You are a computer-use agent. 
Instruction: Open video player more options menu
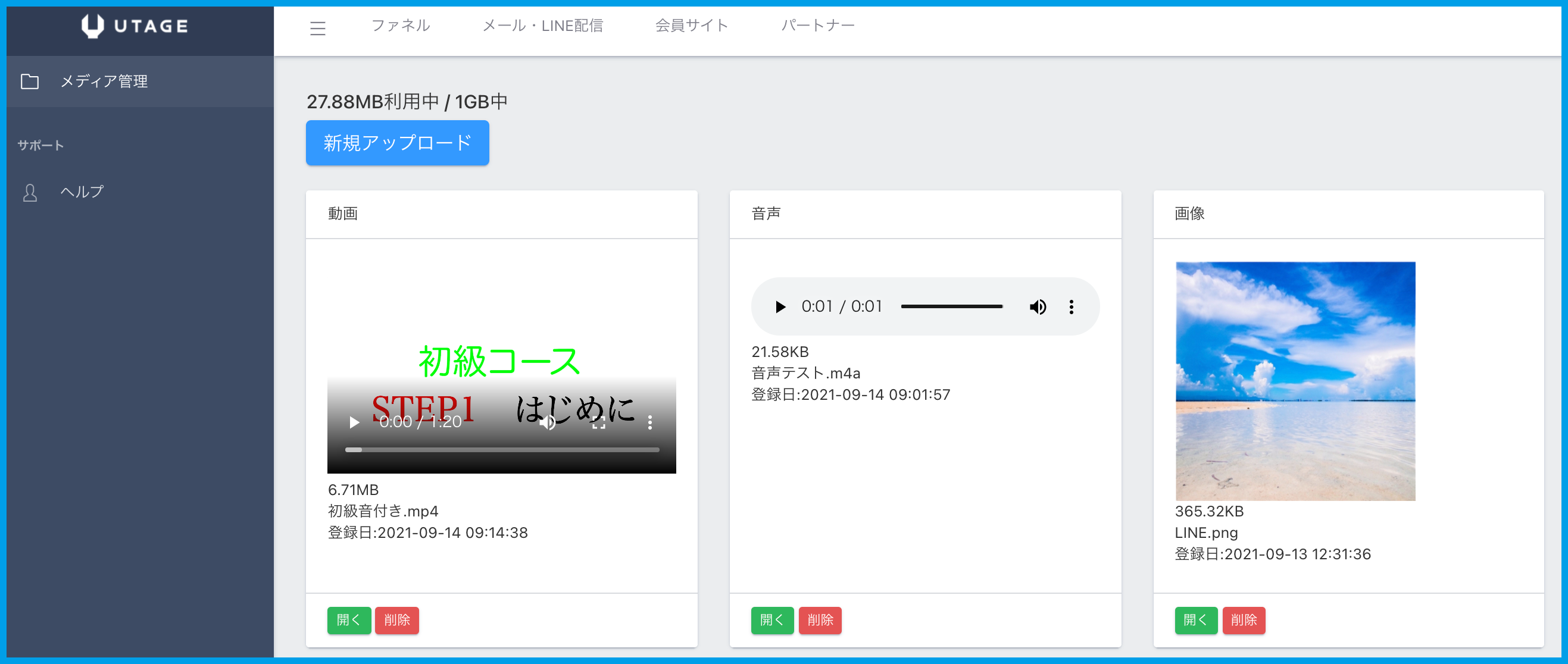coord(650,422)
